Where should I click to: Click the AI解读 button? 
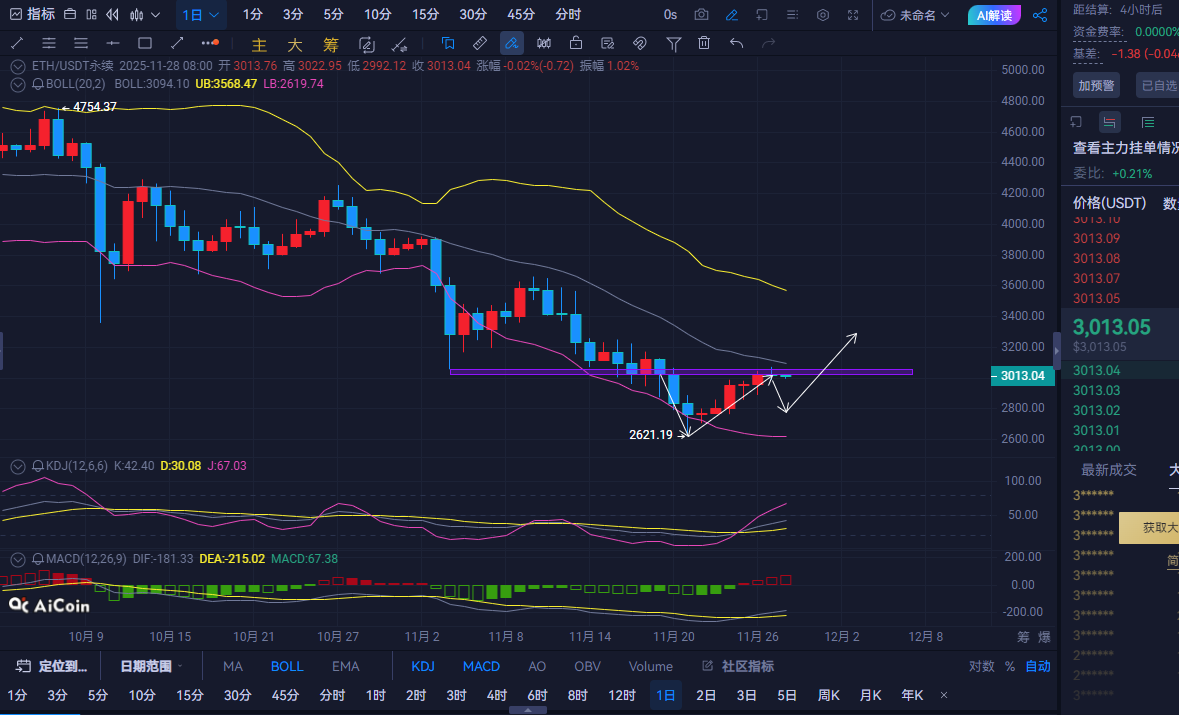pyautogui.click(x=994, y=15)
